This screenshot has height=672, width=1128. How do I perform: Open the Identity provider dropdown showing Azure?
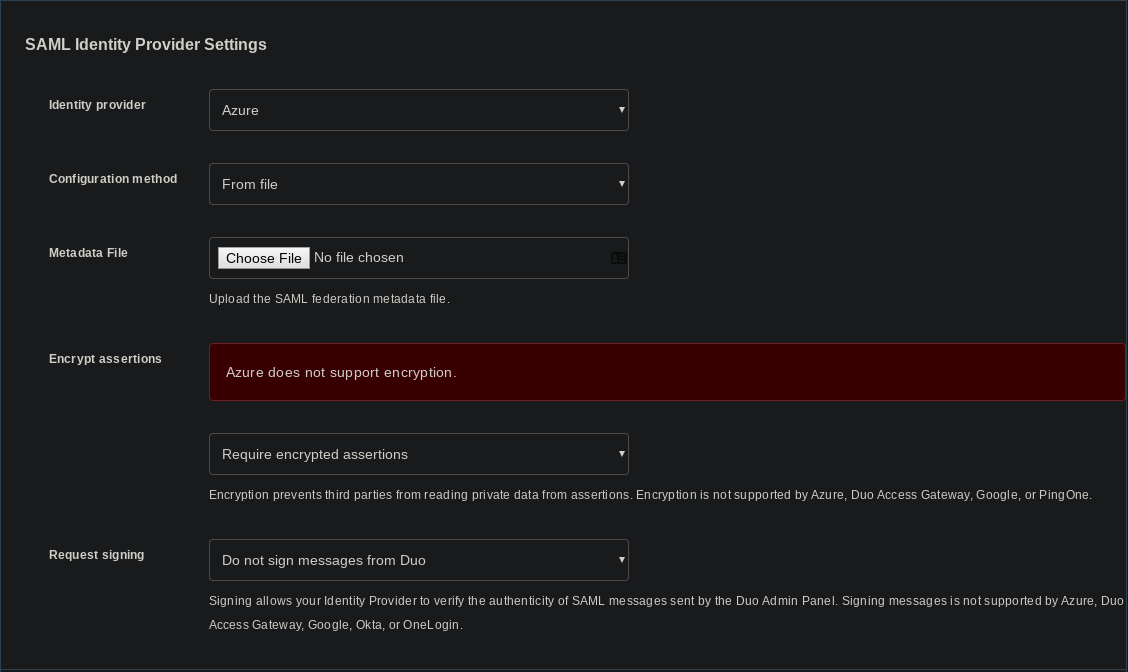click(418, 110)
